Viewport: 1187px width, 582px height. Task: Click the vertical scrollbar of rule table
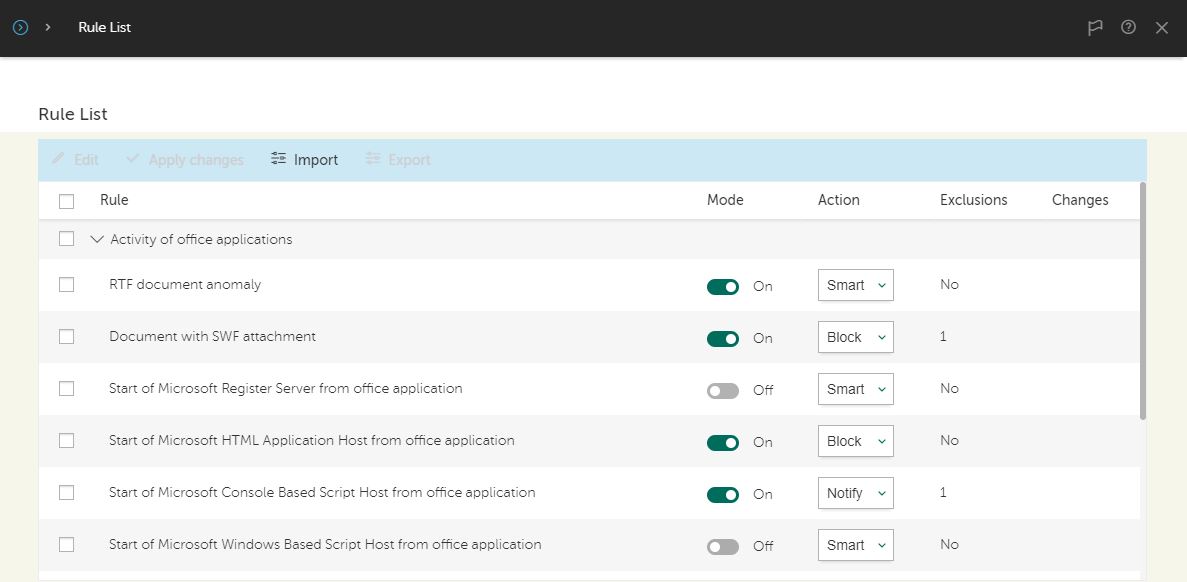pyautogui.click(x=1143, y=300)
